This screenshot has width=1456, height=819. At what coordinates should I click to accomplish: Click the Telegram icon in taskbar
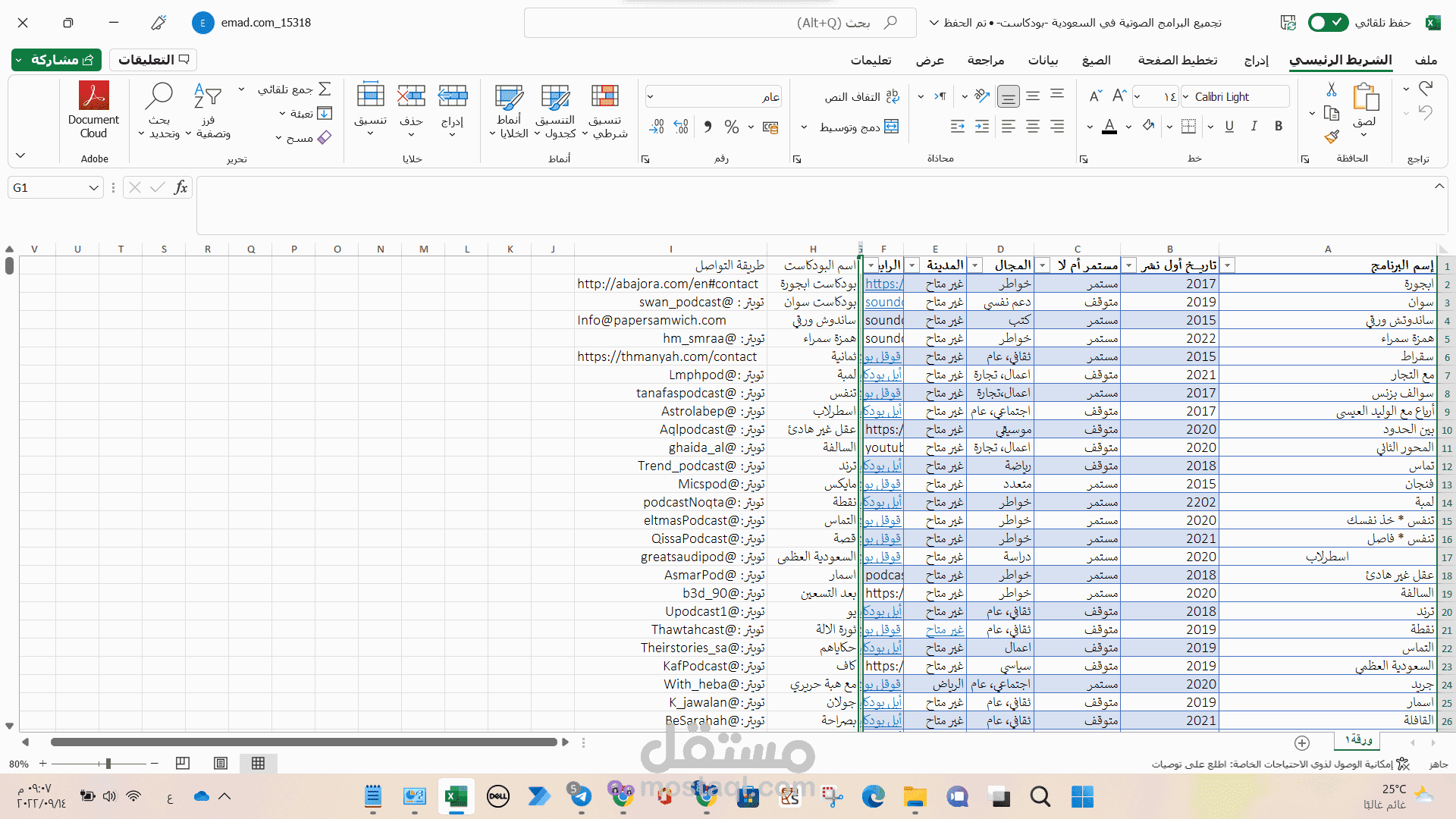581,796
